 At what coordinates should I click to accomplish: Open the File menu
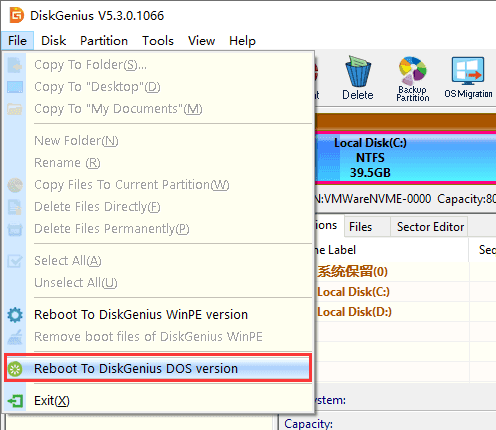(17, 41)
